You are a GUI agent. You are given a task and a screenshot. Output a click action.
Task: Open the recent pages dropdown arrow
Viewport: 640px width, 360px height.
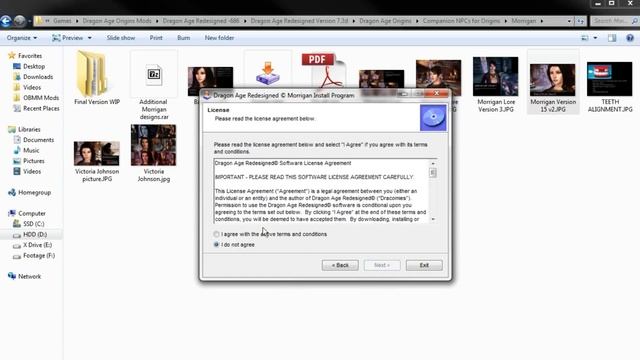click(x=29, y=21)
